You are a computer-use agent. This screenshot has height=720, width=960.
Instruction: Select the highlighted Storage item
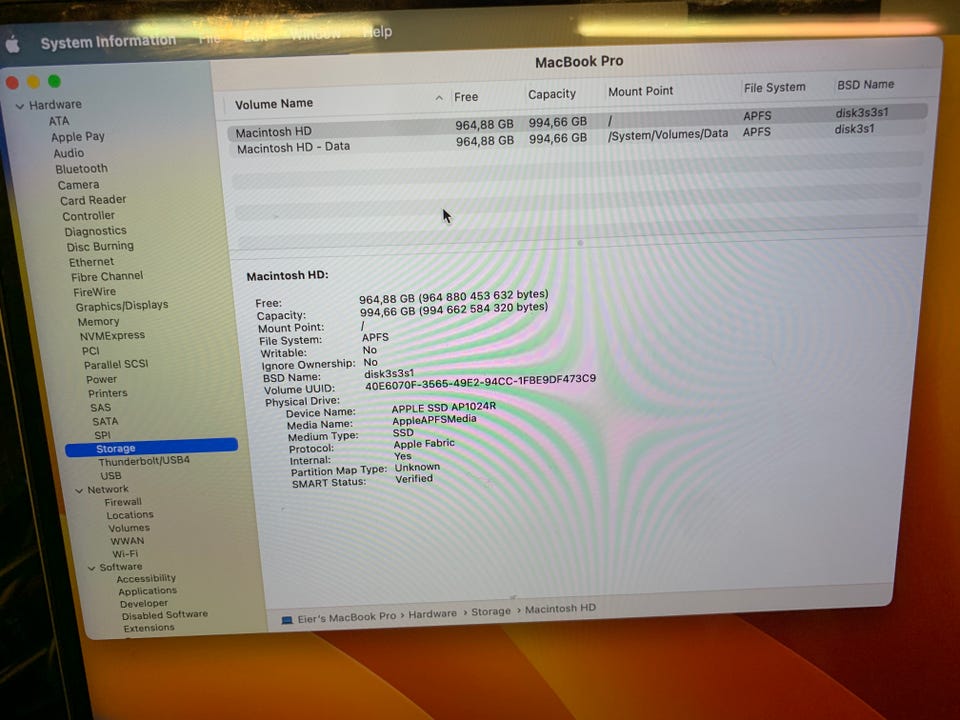(151, 448)
